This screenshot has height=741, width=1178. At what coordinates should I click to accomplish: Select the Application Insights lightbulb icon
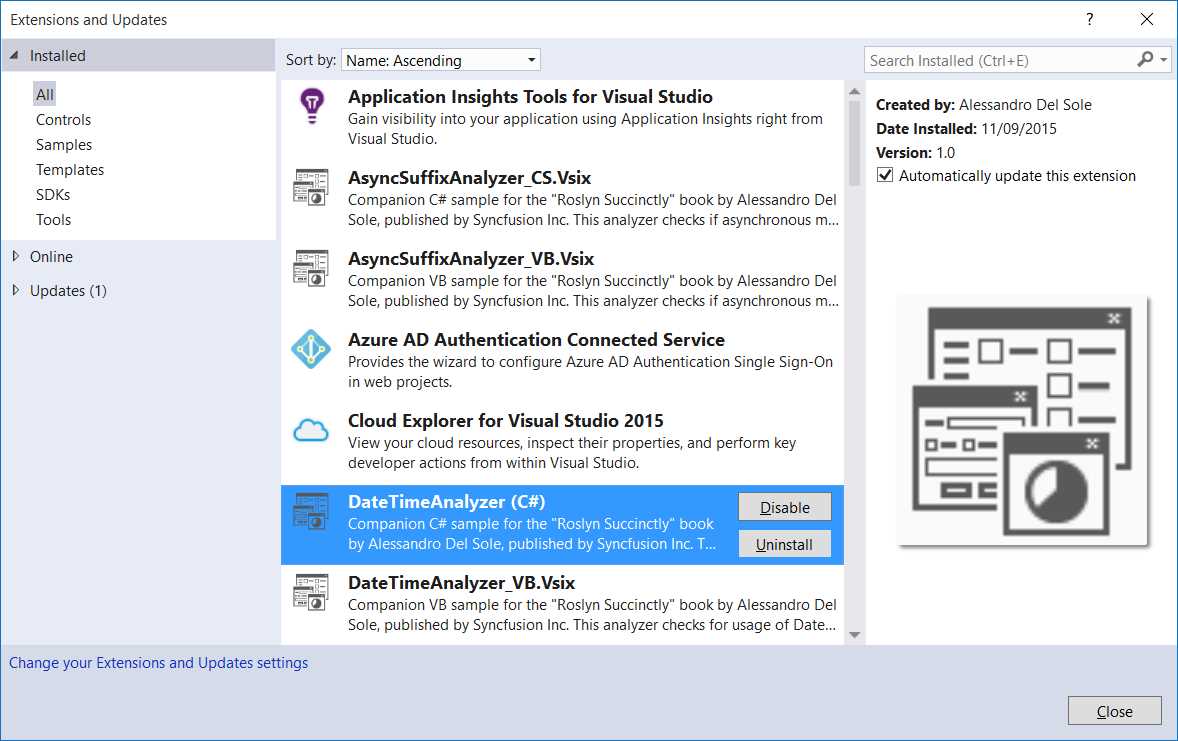pyautogui.click(x=311, y=105)
